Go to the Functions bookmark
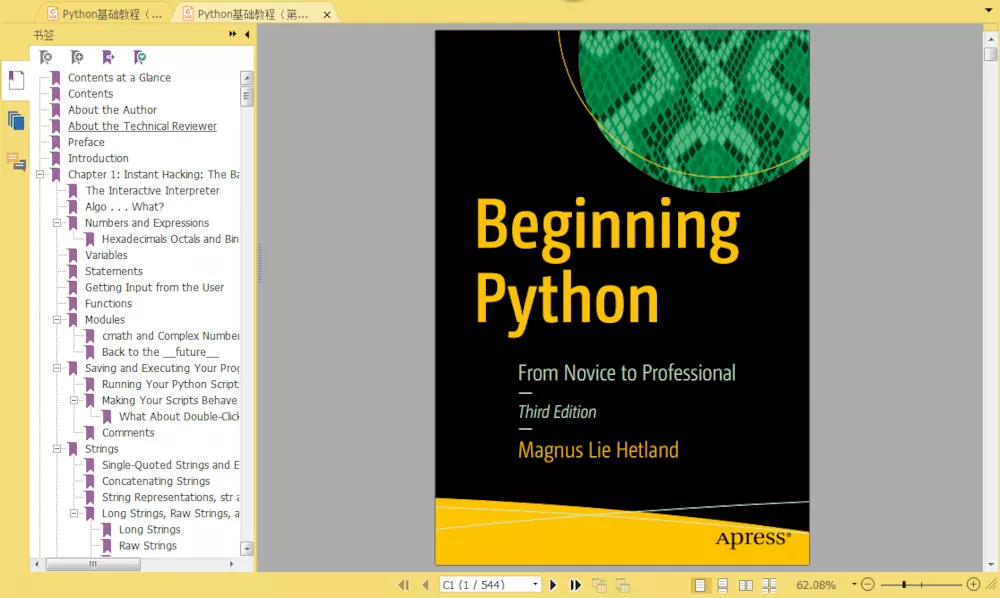 click(108, 303)
